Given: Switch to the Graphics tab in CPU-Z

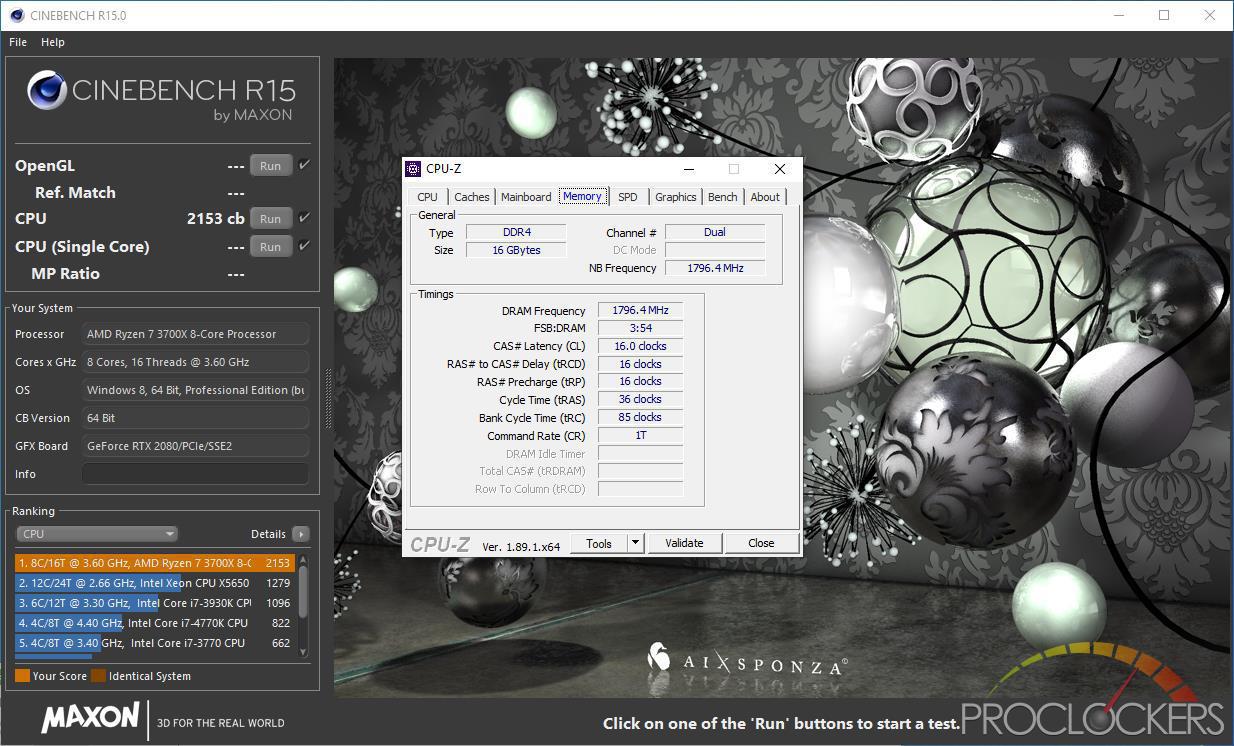Looking at the screenshot, I should (676, 197).
